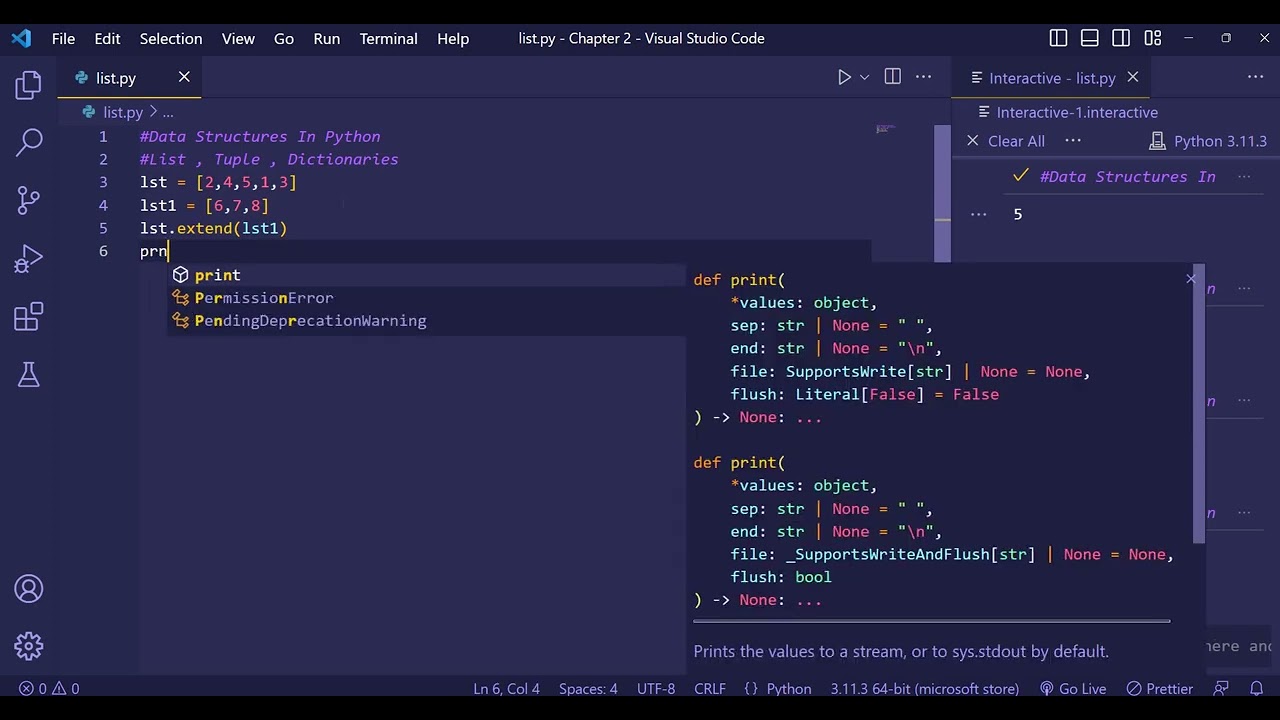Open the Extensions view

[x=29, y=317]
